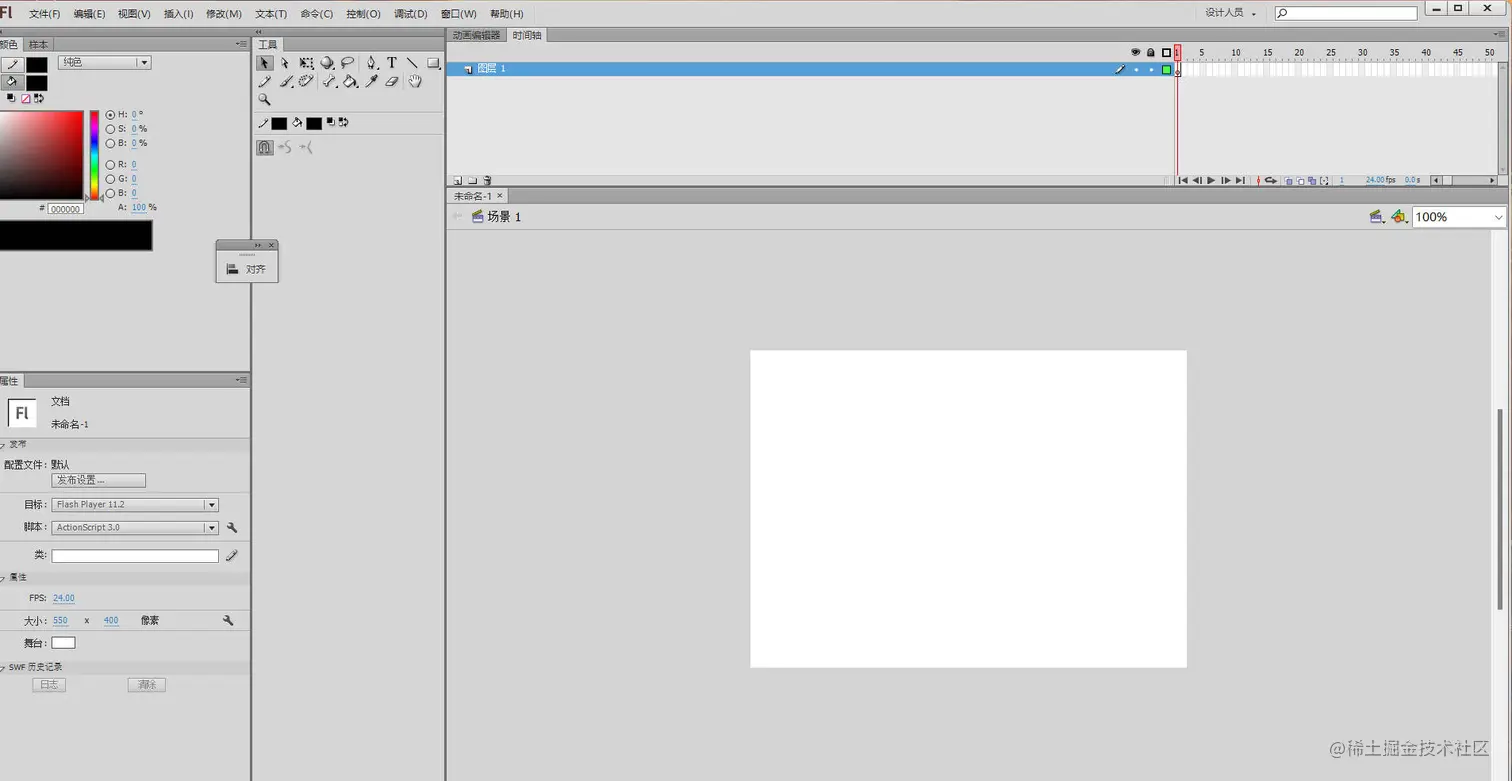Image resolution: width=1512 pixels, height=781 pixels.
Task: Select the Hand tool
Action: click(x=415, y=81)
